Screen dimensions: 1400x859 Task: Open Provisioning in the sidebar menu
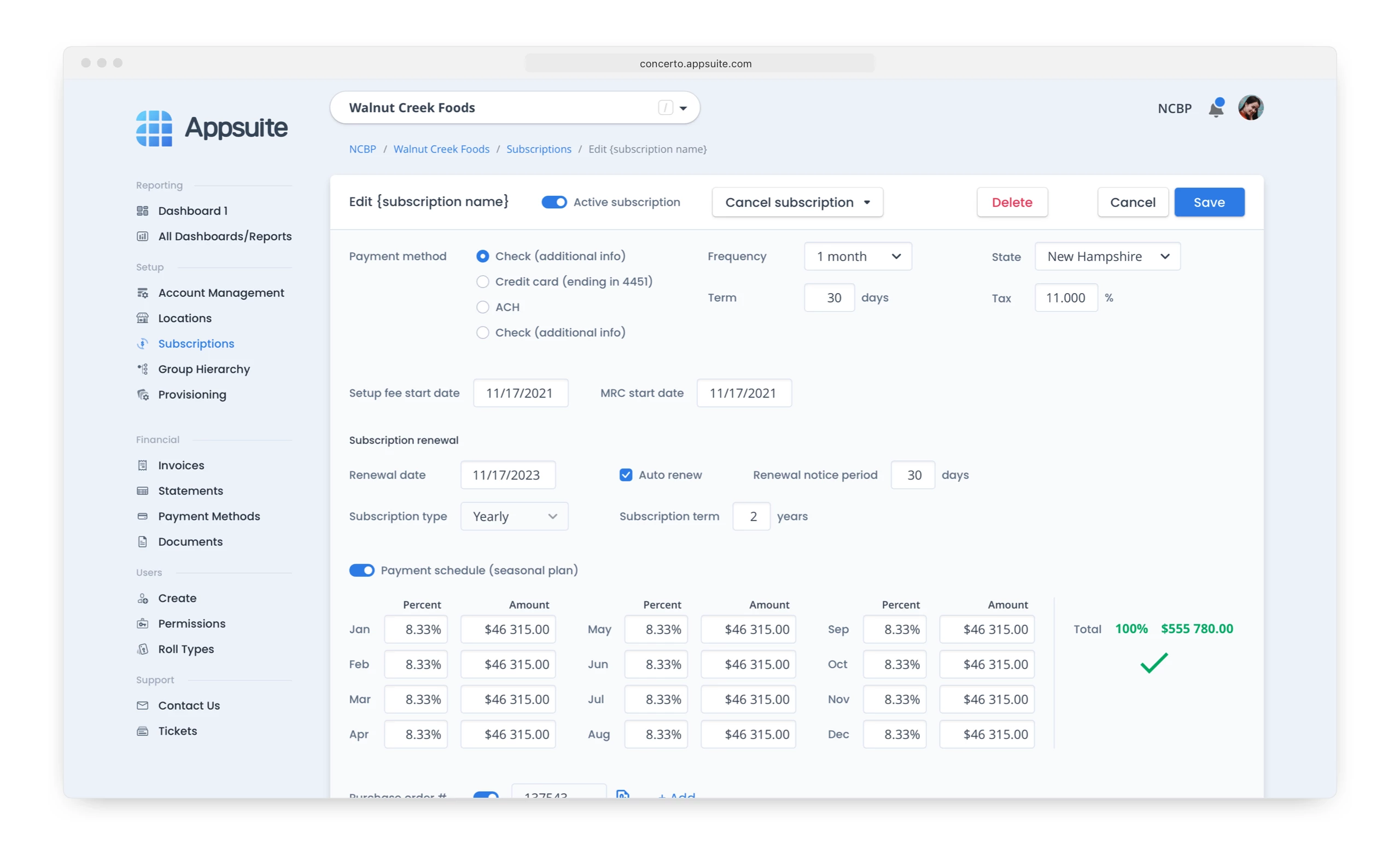pyautogui.click(x=192, y=395)
